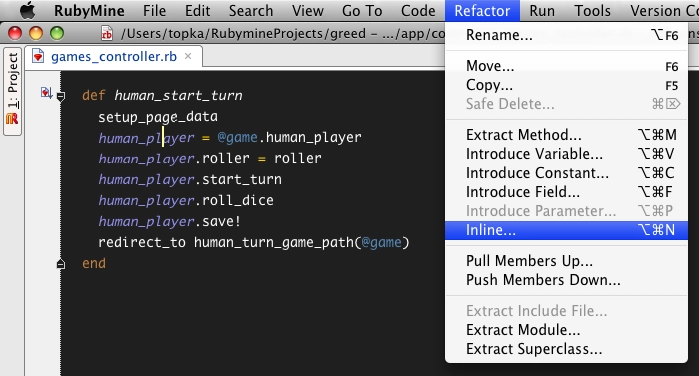The image size is (699, 376).
Task: Select Introduce Constant... refactoring
Action: (x=566, y=173)
